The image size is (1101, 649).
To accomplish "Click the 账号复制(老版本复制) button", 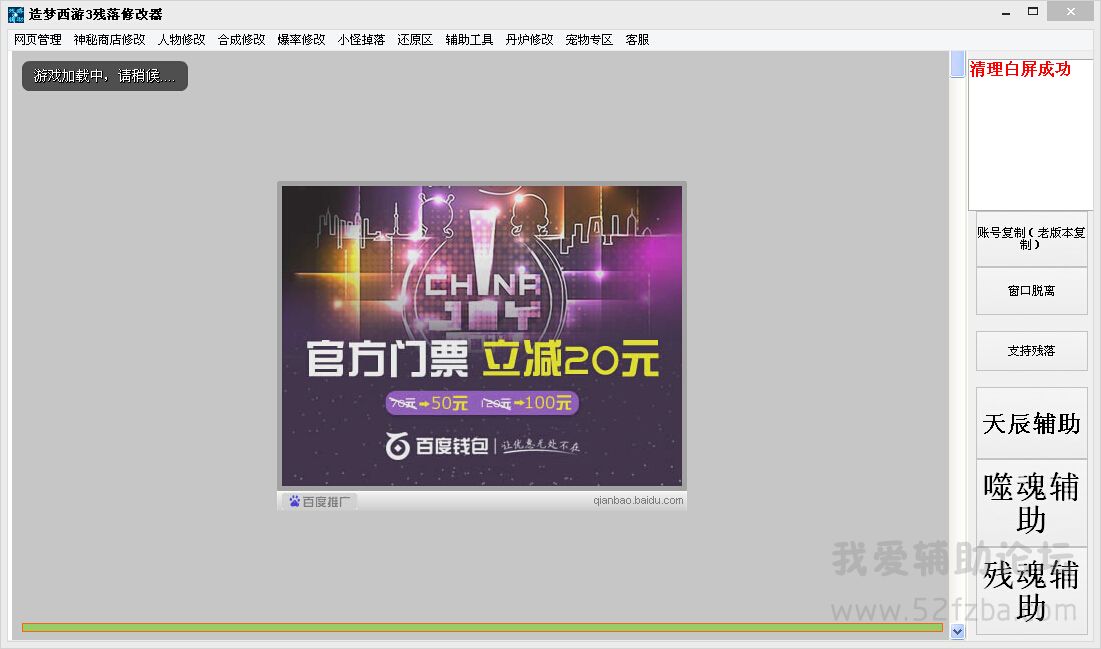I will (1031, 239).
